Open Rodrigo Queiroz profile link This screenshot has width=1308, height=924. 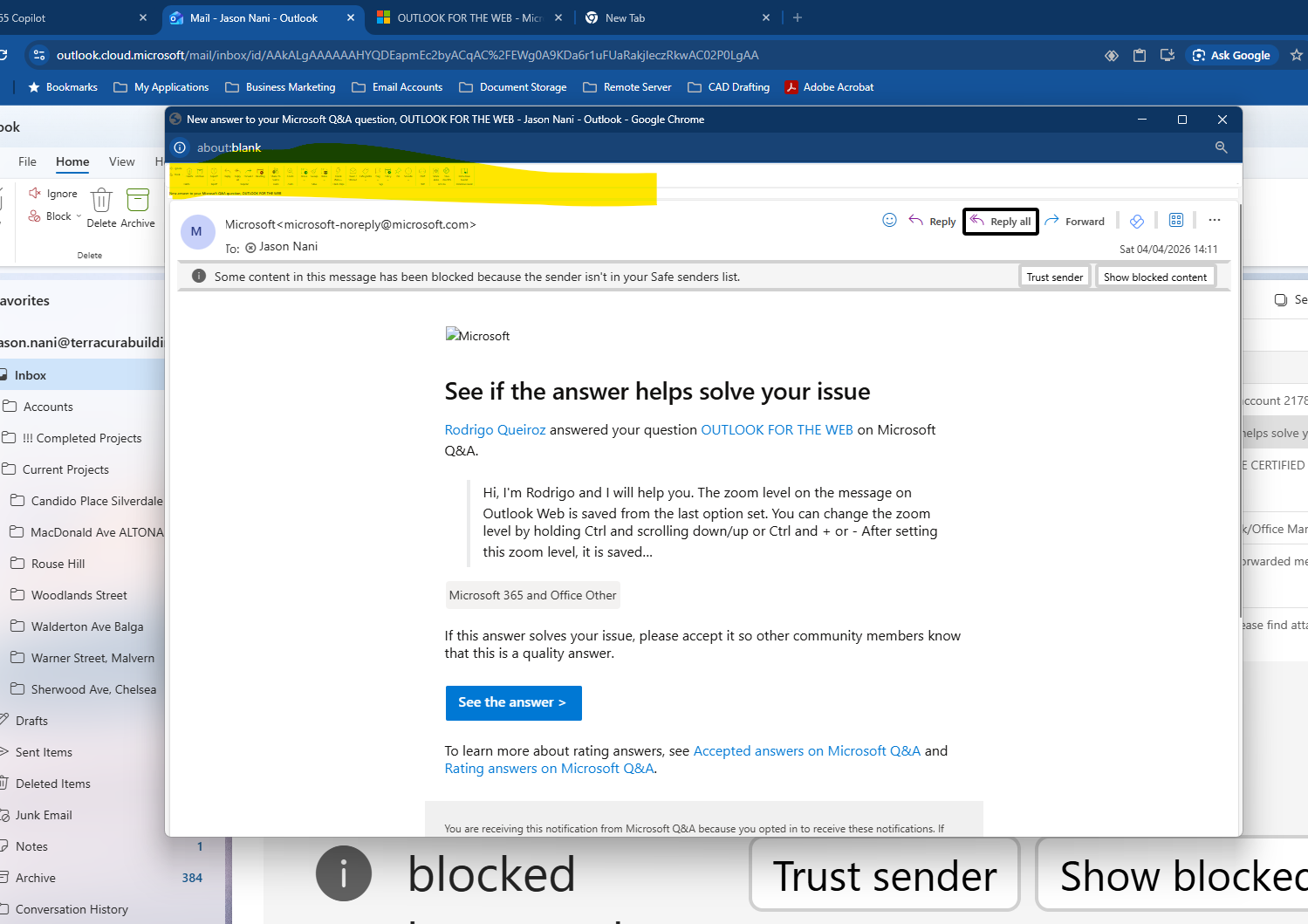(x=495, y=429)
